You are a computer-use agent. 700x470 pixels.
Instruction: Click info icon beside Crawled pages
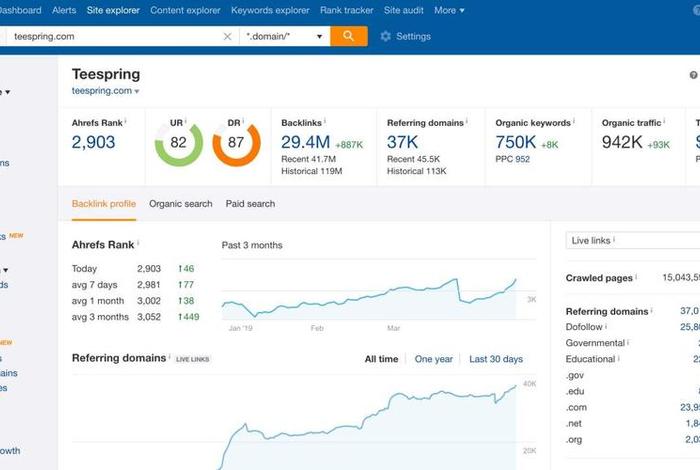pyautogui.click(x=635, y=278)
